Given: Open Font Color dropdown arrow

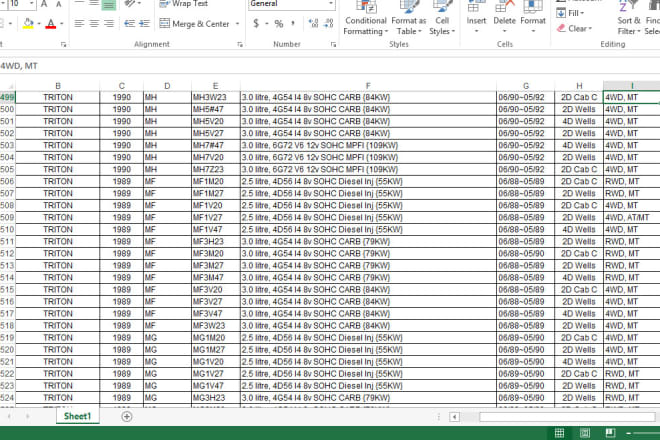Looking at the screenshot, I should click(x=61, y=24).
